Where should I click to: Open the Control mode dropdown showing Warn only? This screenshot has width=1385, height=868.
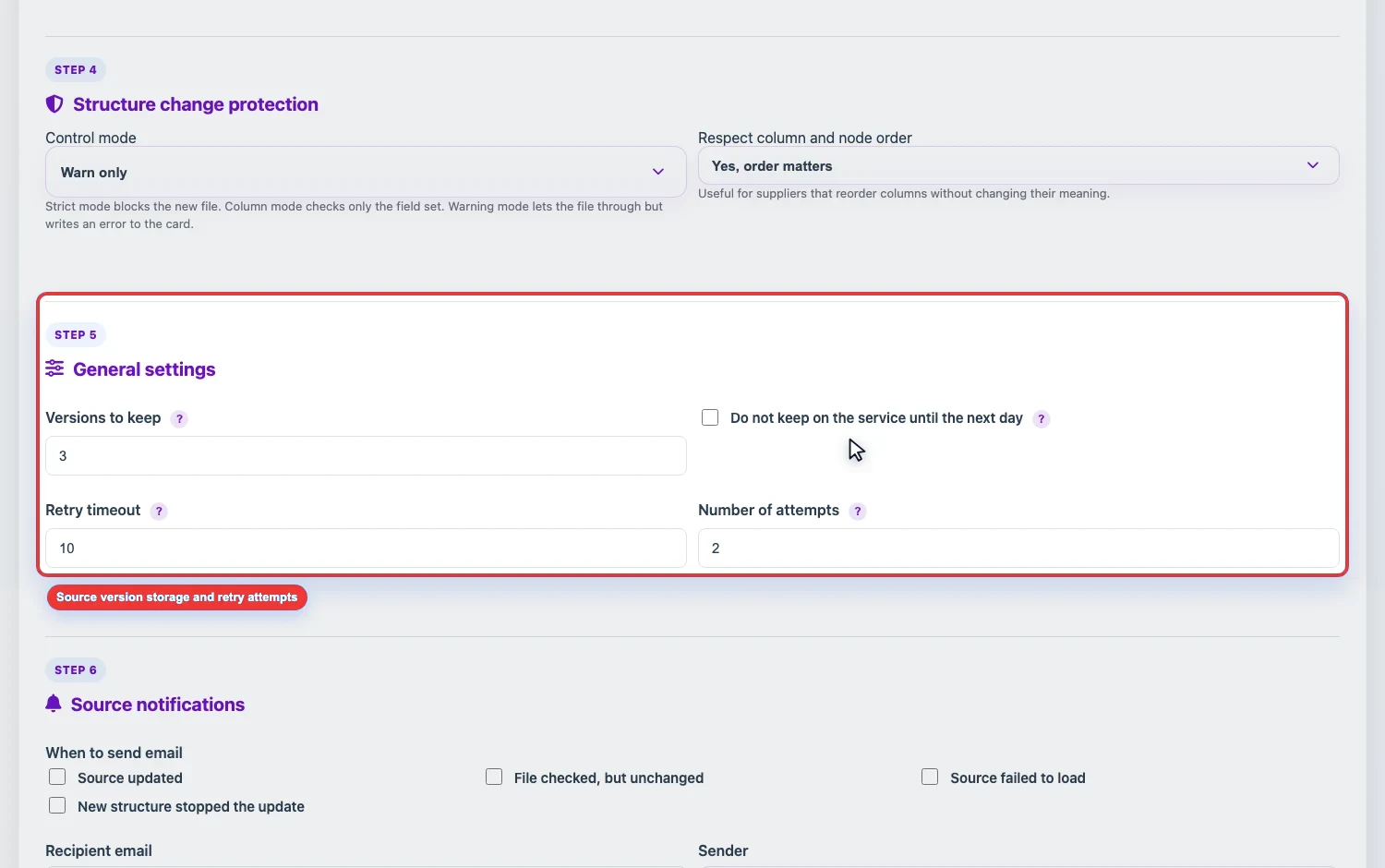click(x=366, y=172)
